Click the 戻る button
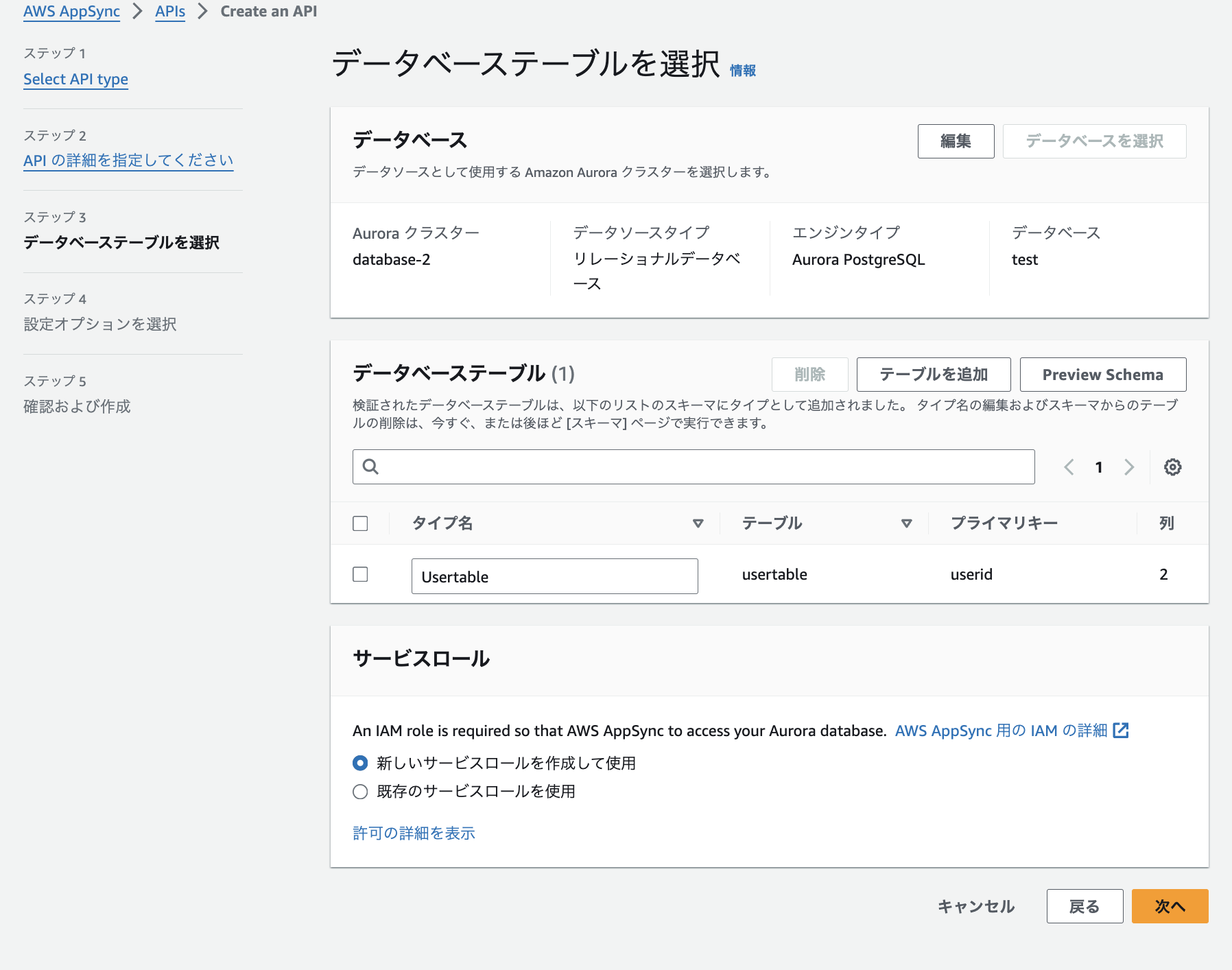The image size is (1232, 970). (x=1085, y=906)
